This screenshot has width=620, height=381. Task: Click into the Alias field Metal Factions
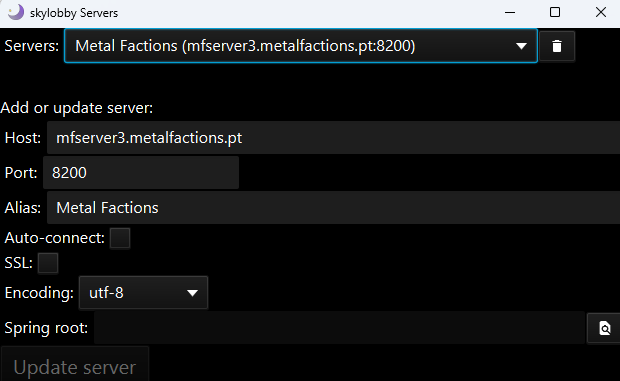click(x=333, y=208)
